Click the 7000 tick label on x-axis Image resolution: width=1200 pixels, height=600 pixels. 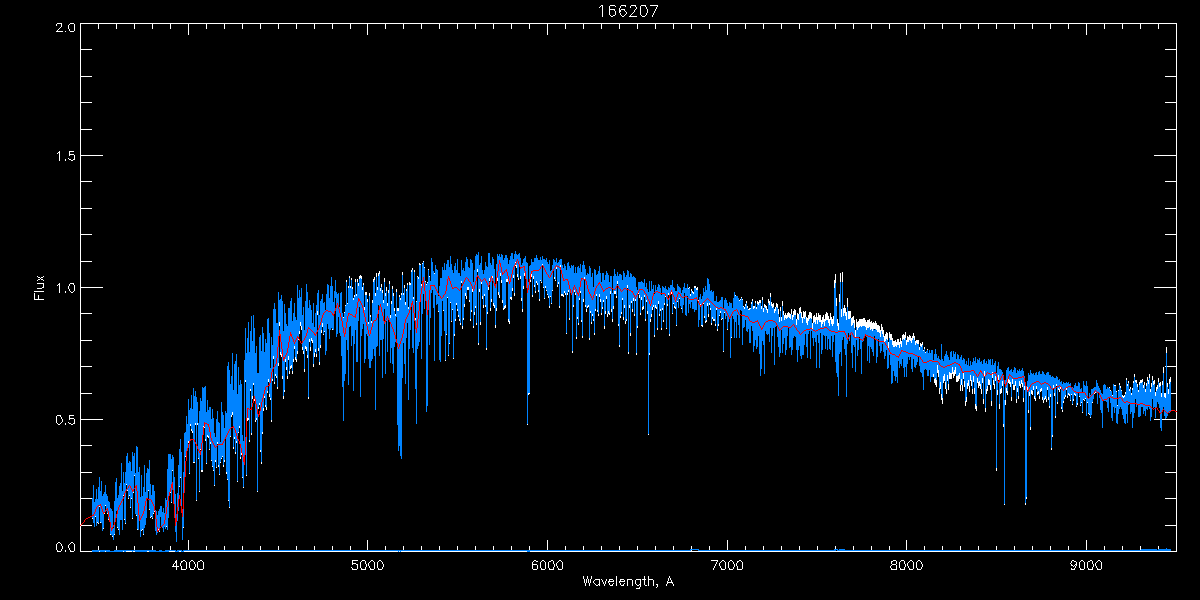tap(727, 564)
